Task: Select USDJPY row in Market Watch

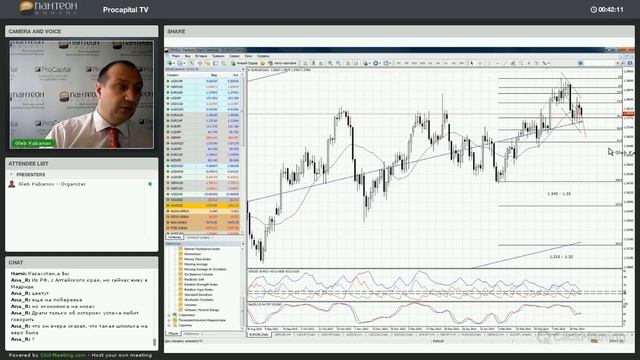Action: (x=203, y=98)
